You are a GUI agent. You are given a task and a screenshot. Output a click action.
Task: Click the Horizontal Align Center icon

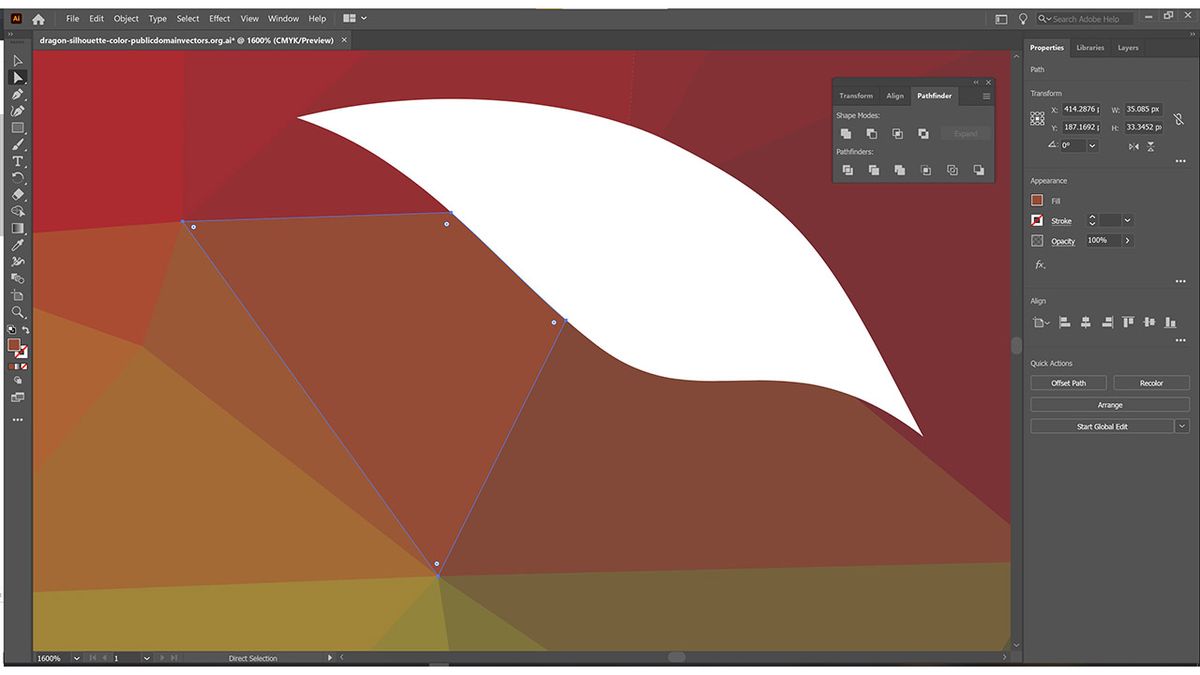point(1085,322)
